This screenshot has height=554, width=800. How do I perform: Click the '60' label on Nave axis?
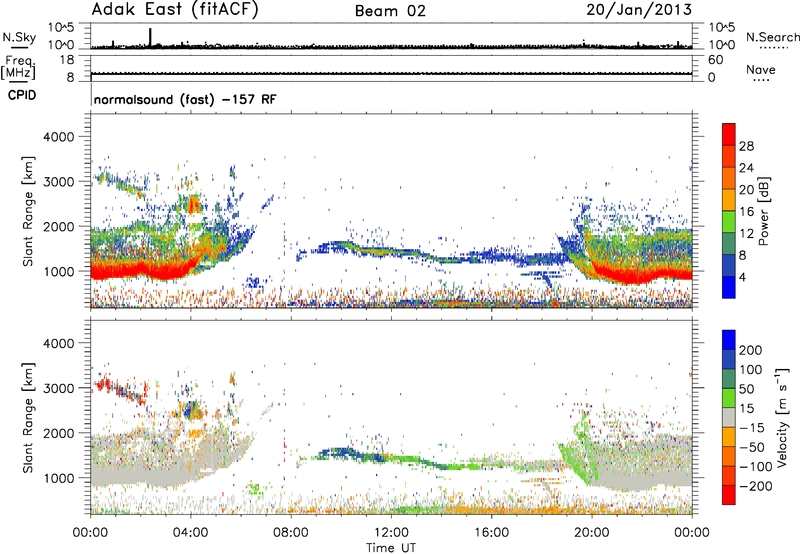click(715, 60)
